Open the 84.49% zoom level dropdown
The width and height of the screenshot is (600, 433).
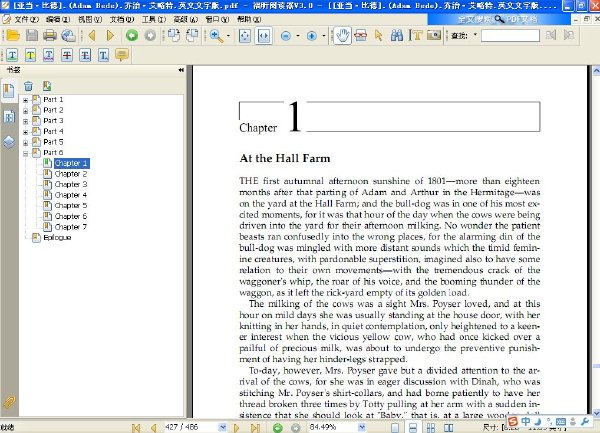coord(362,427)
